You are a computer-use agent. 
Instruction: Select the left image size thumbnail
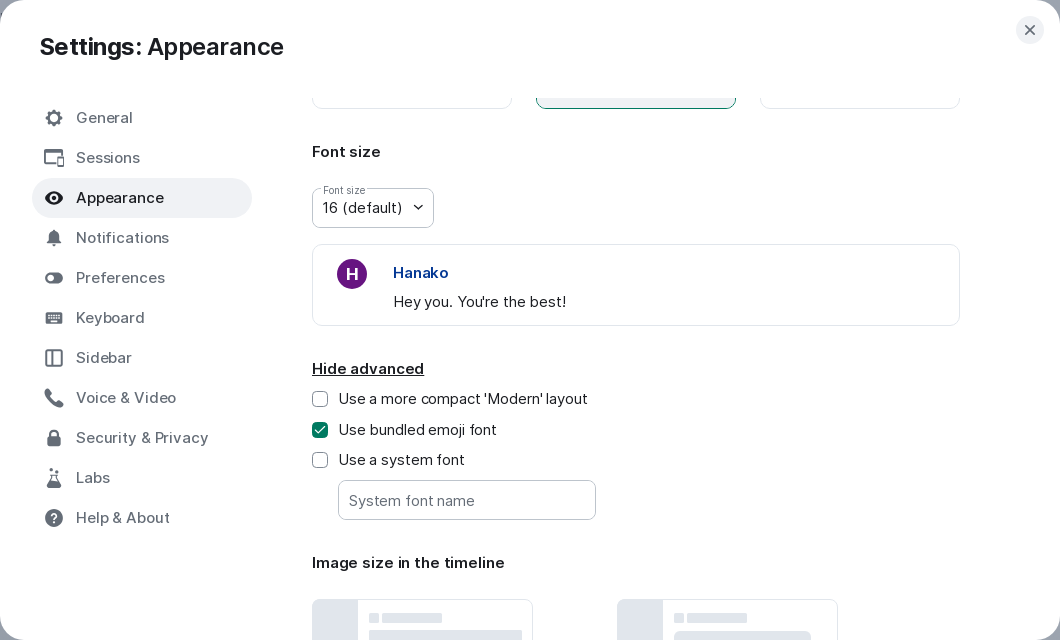[422, 619]
